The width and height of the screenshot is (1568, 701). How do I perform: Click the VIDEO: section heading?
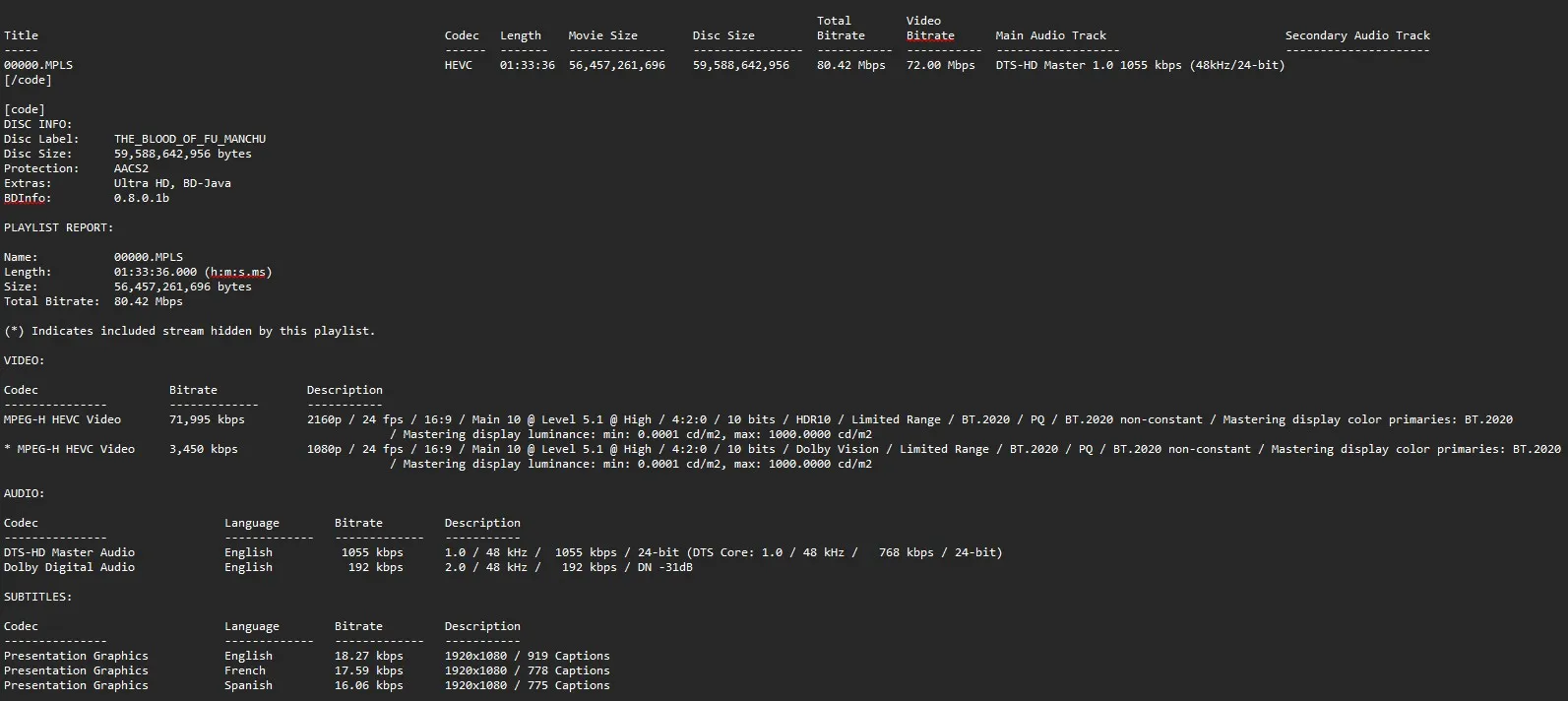tap(24, 360)
